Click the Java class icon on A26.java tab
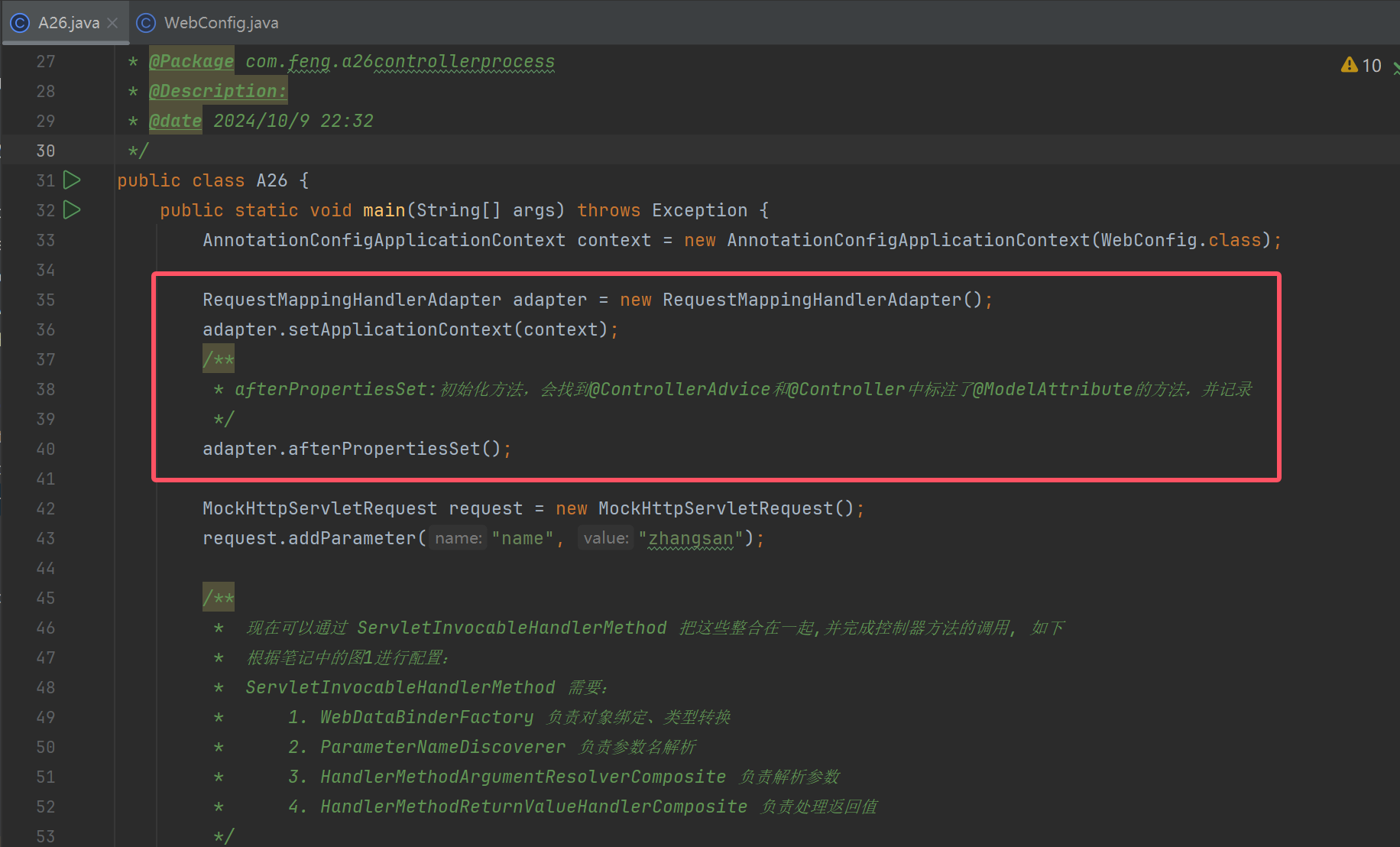Screen dimensions: 1400x847 tap(19, 23)
